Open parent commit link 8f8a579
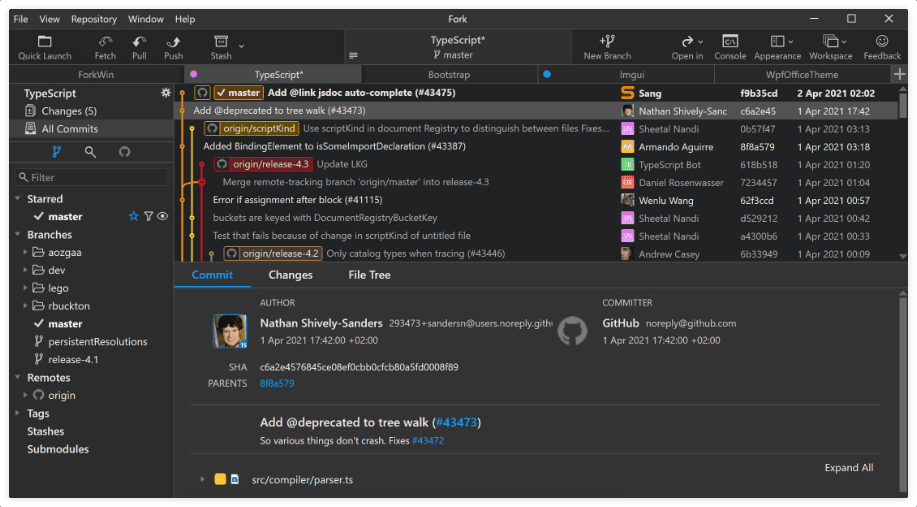This screenshot has height=507, width=917. (277, 384)
